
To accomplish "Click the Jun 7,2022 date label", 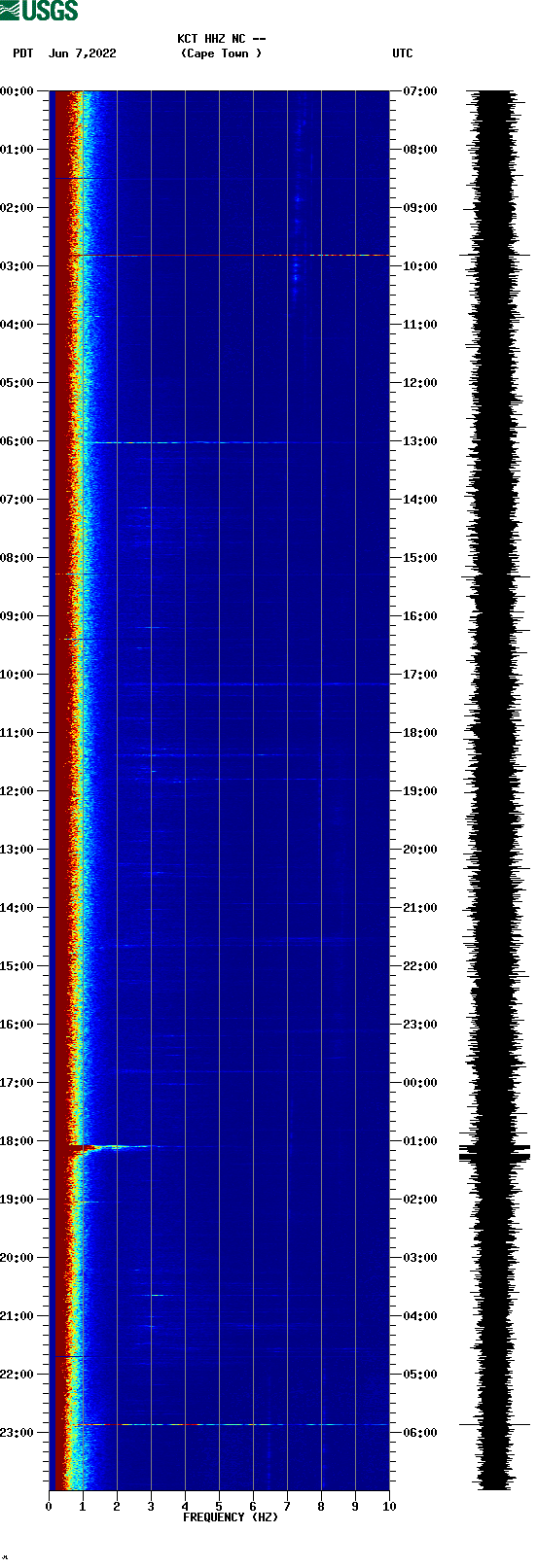I will click(x=83, y=53).
